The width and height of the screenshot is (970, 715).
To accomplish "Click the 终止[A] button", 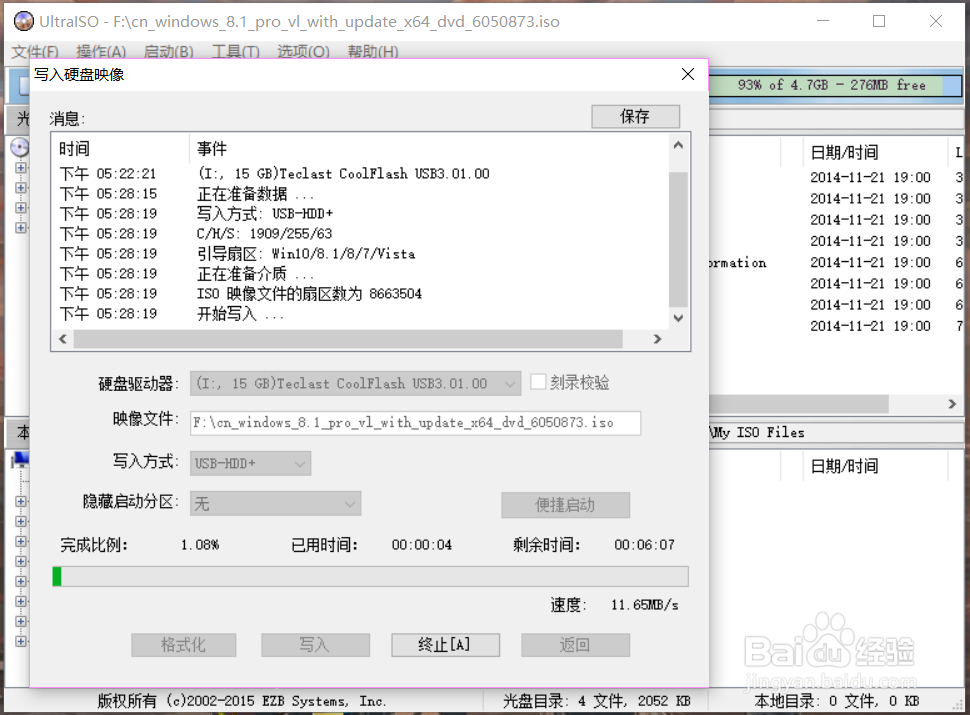I will pyautogui.click(x=445, y=645).
